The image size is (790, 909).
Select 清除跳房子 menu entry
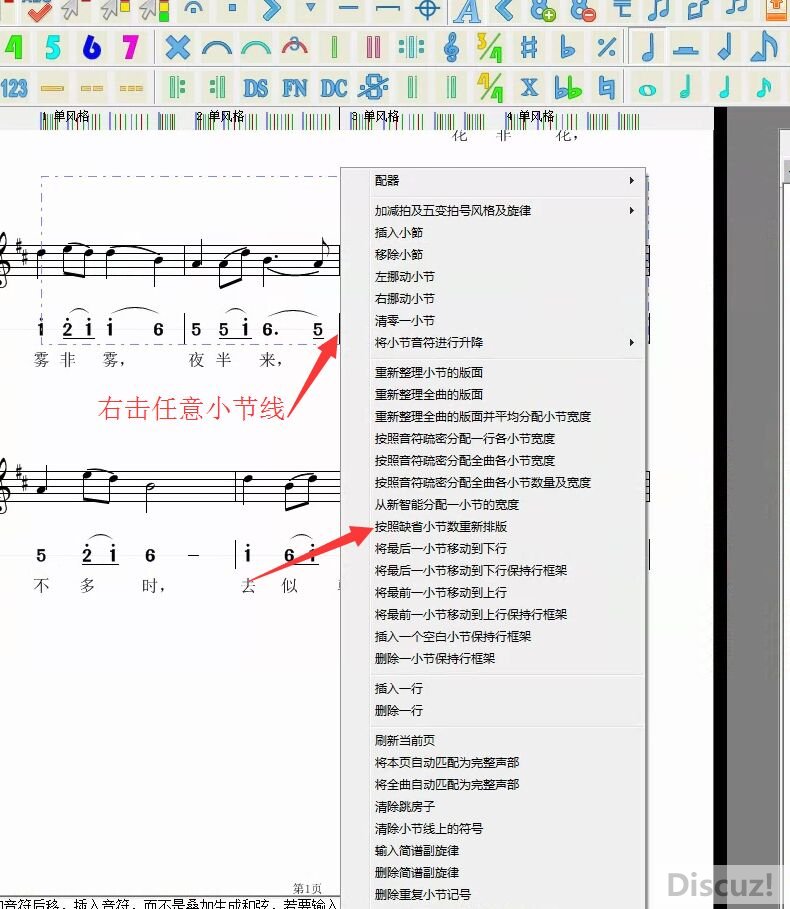tap(405, 806)
